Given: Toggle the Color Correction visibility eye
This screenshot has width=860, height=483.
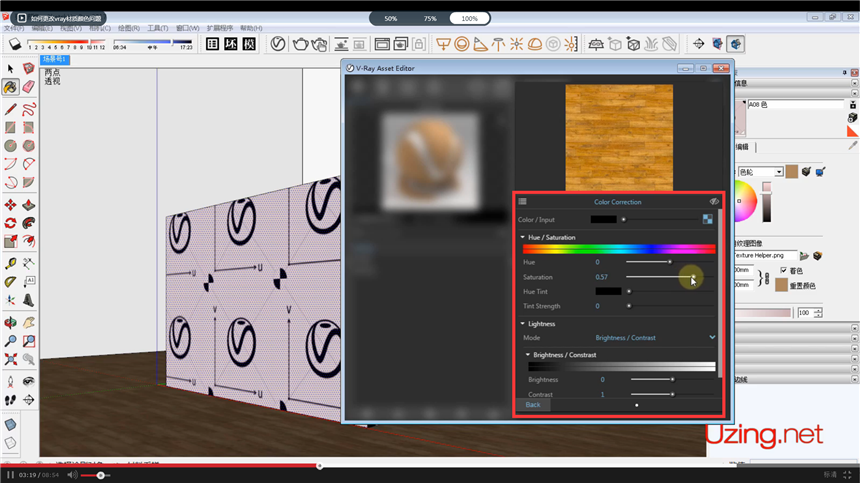Looking at the screenshot, I should click(714, 202).
